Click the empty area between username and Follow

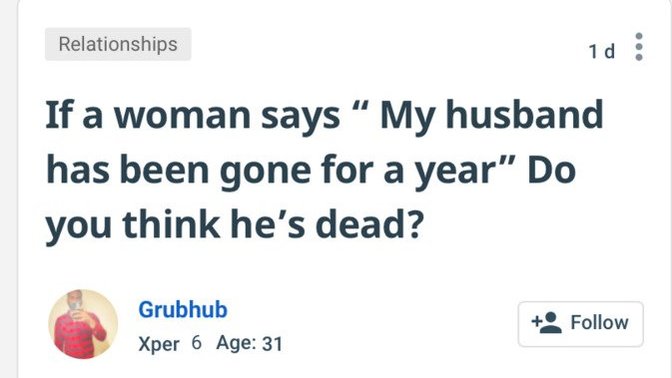[399, 324]
